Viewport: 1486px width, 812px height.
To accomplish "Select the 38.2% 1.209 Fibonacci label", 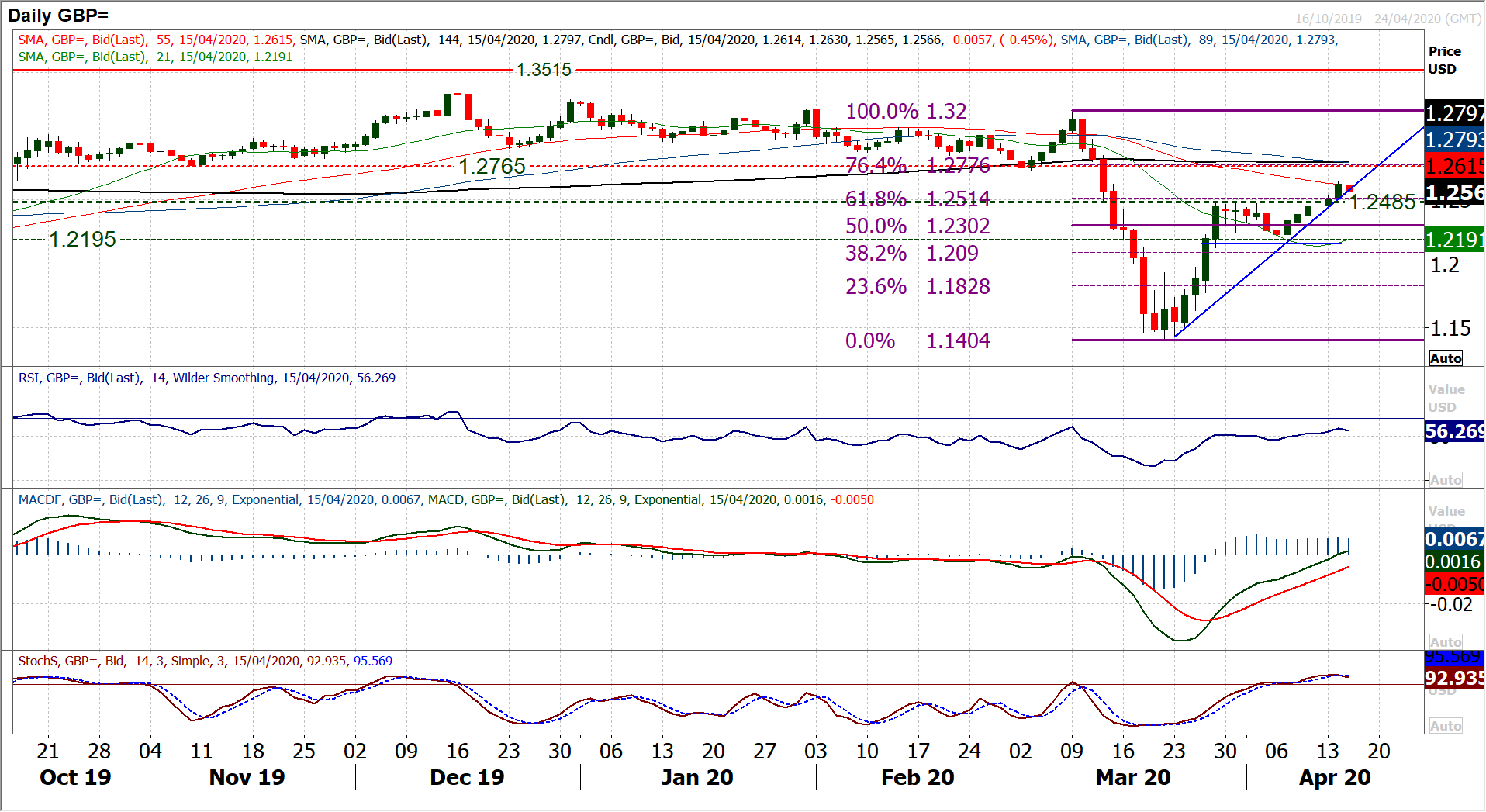I will pos(912,253).
